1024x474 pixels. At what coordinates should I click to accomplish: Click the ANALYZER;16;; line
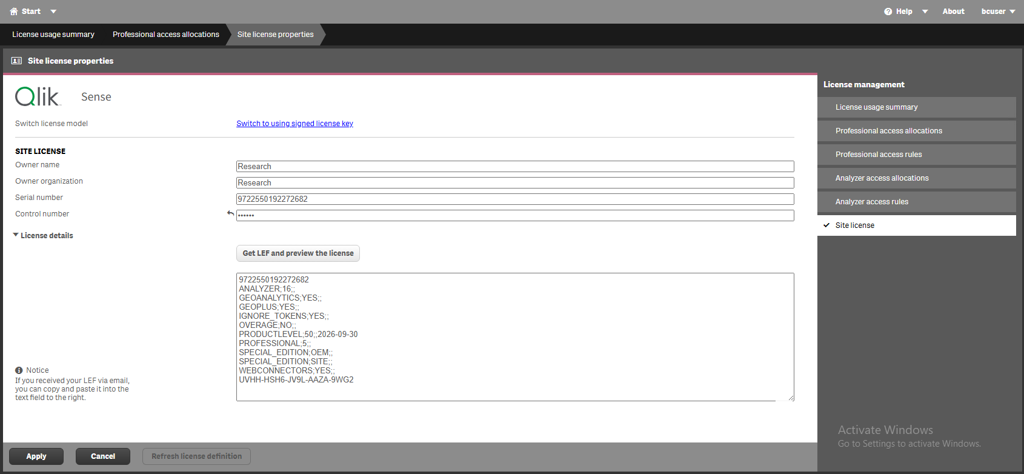coord(268,289)
